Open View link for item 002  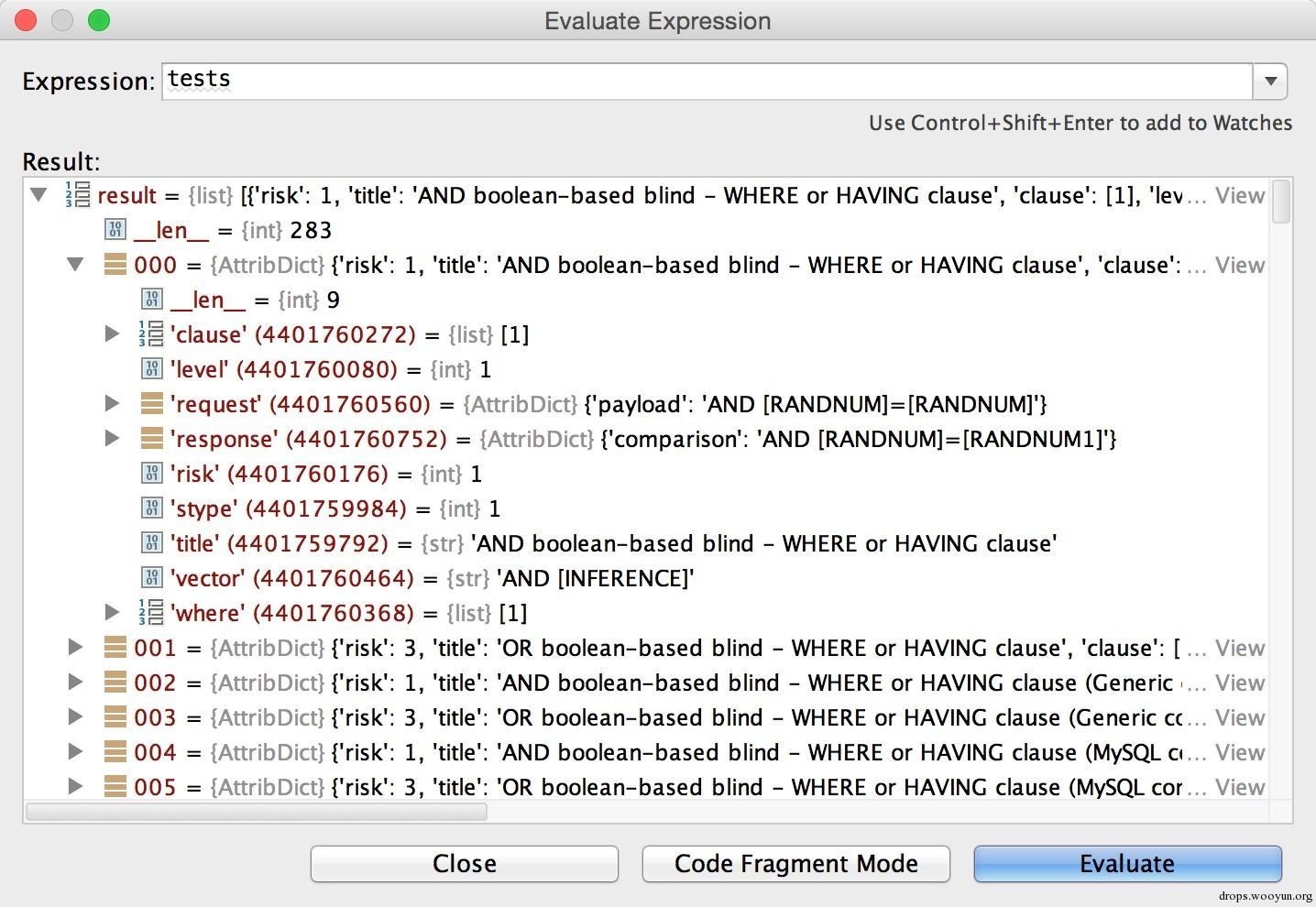point(1239,683)
